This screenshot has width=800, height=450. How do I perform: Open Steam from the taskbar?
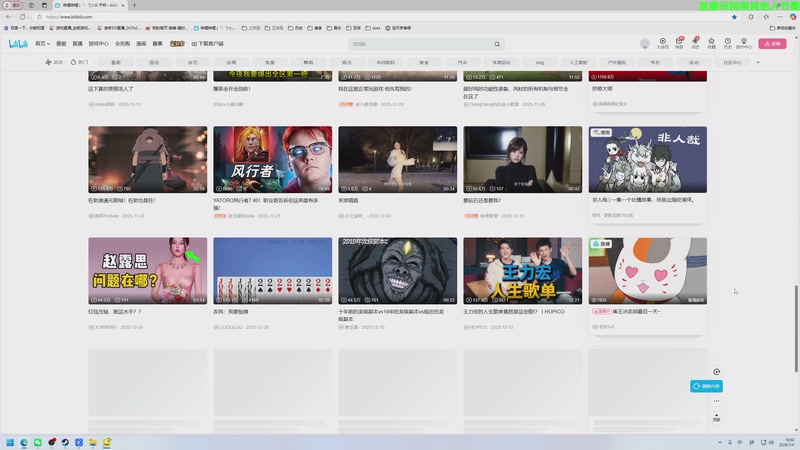point(65,442)
